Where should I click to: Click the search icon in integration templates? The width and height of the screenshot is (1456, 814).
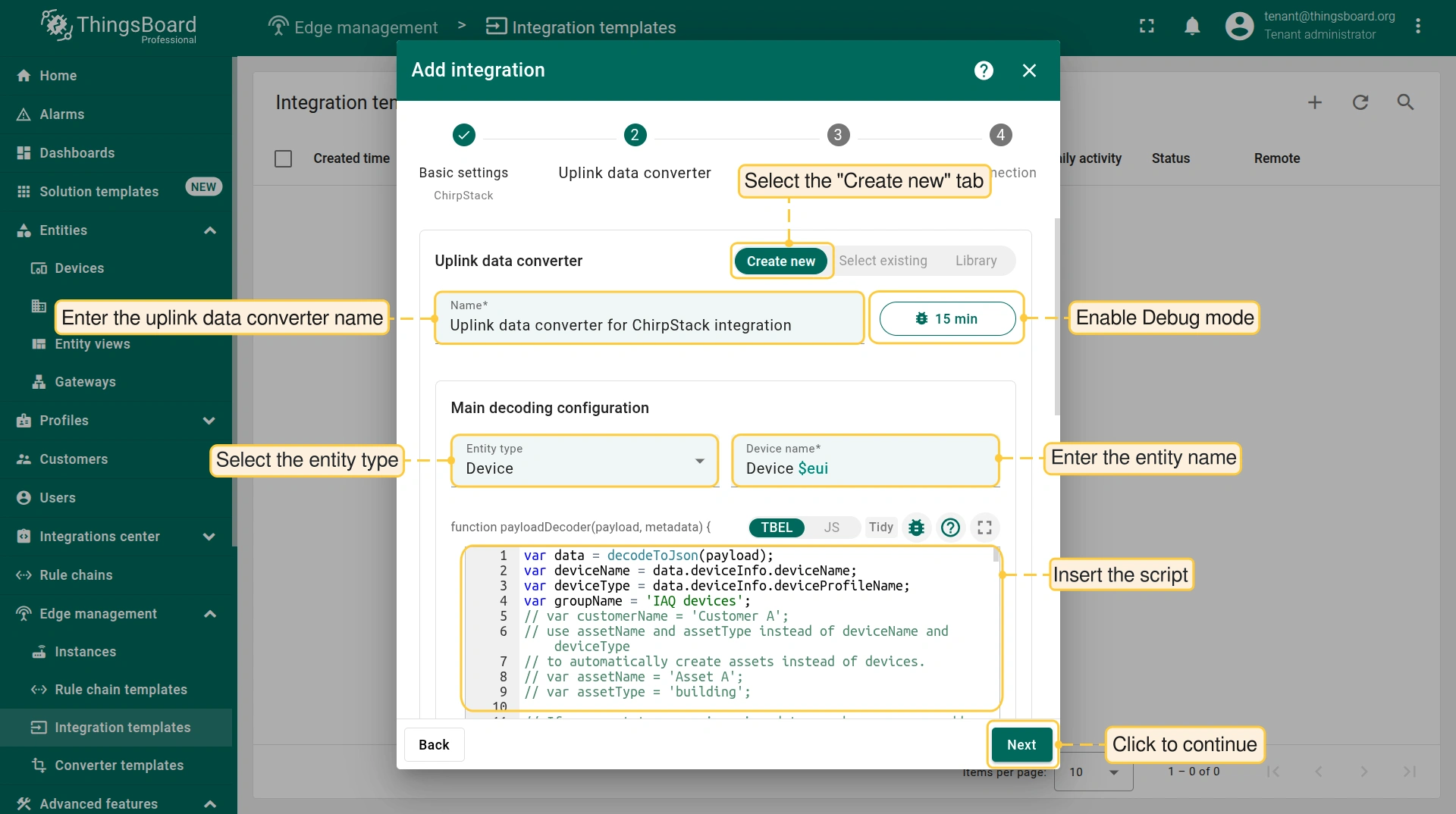1405,102
